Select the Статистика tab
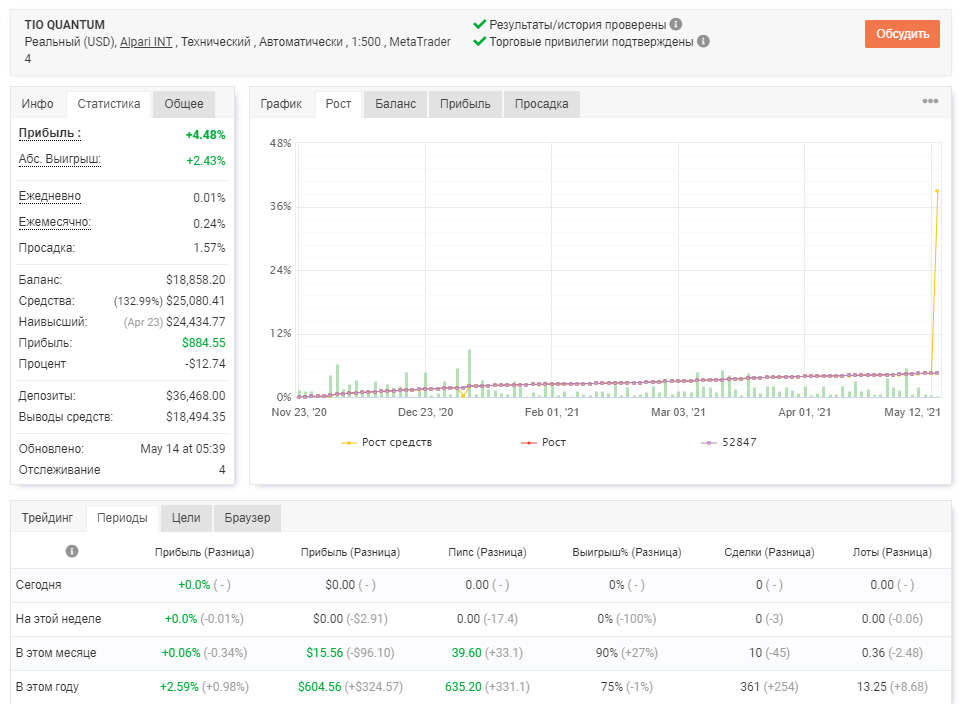Image resolution: width=959 pixels, height=704 pixels. coord(108,103)
